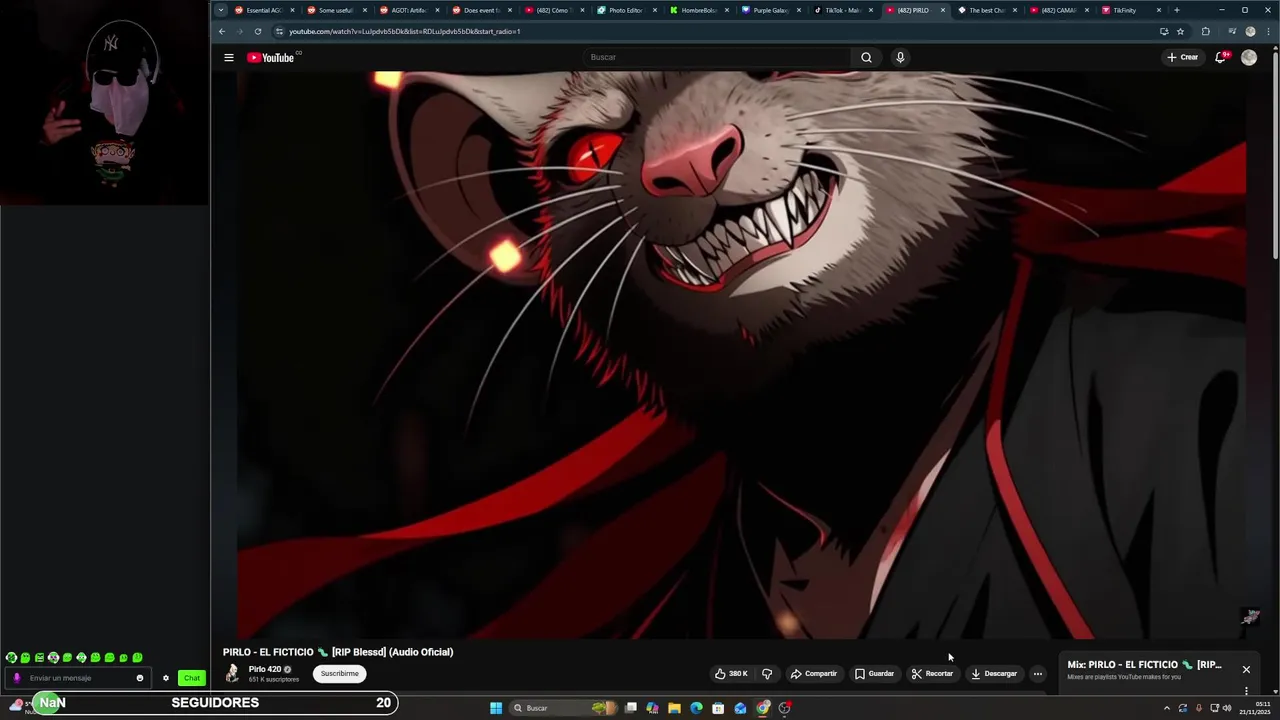This screenshot has height=720, width=1280.
Task: Open more actions three-dot menu beside Descargar
Action: [1038, 673]
